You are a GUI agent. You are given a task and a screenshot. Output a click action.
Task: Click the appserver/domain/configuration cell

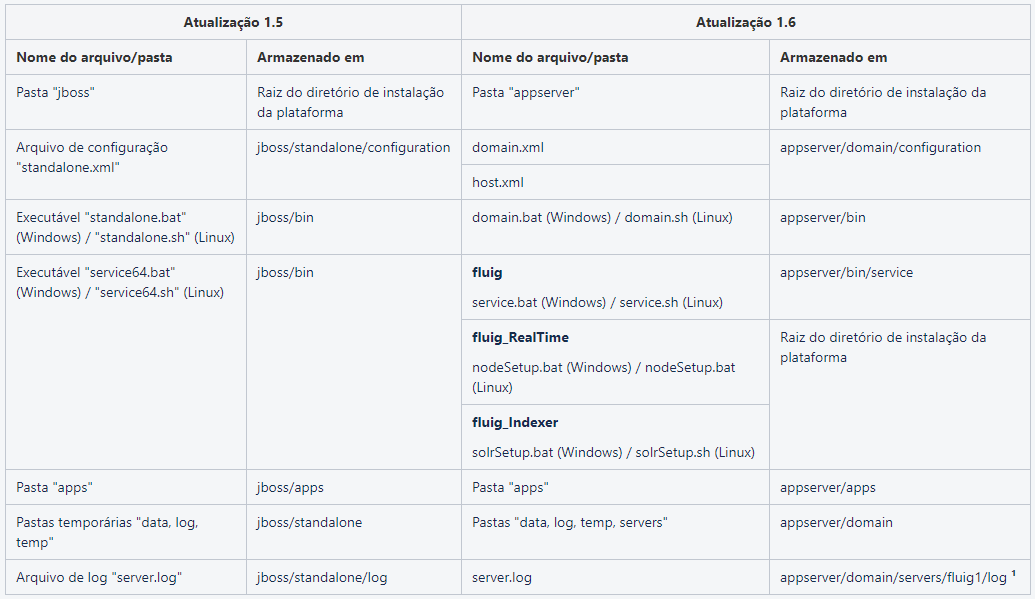900,164
